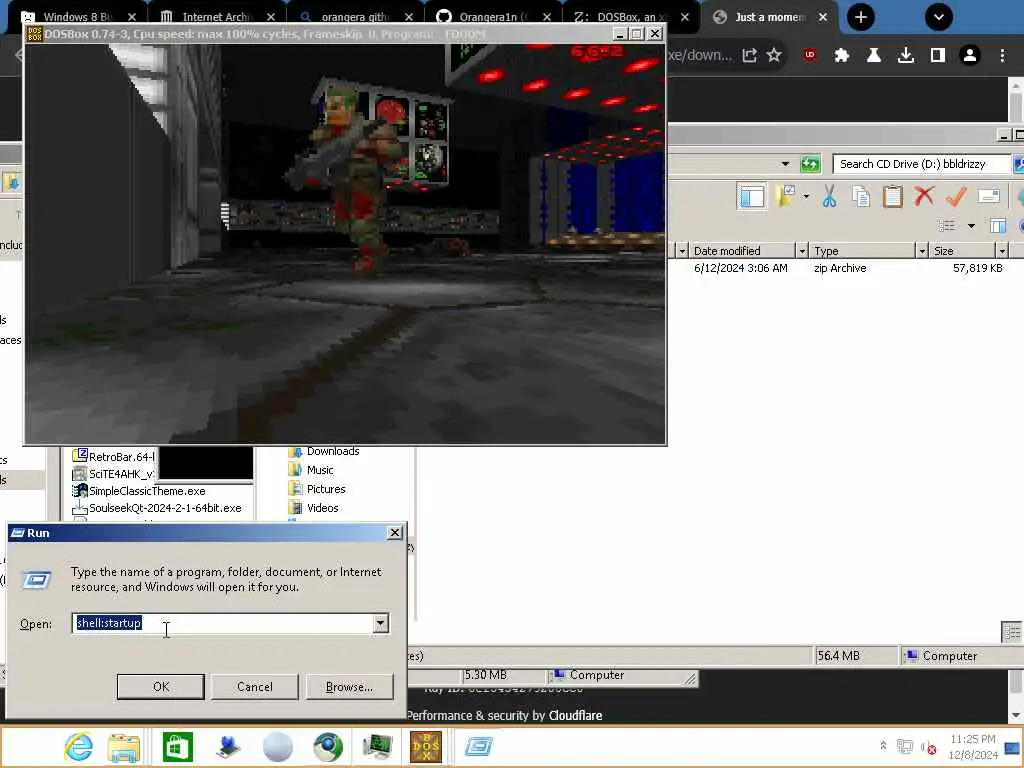Image resolution: width=1024 pixels, height=768 pixels.
Task: Click the orange checkmark Properties icon
Action: (x=955, y=196)
